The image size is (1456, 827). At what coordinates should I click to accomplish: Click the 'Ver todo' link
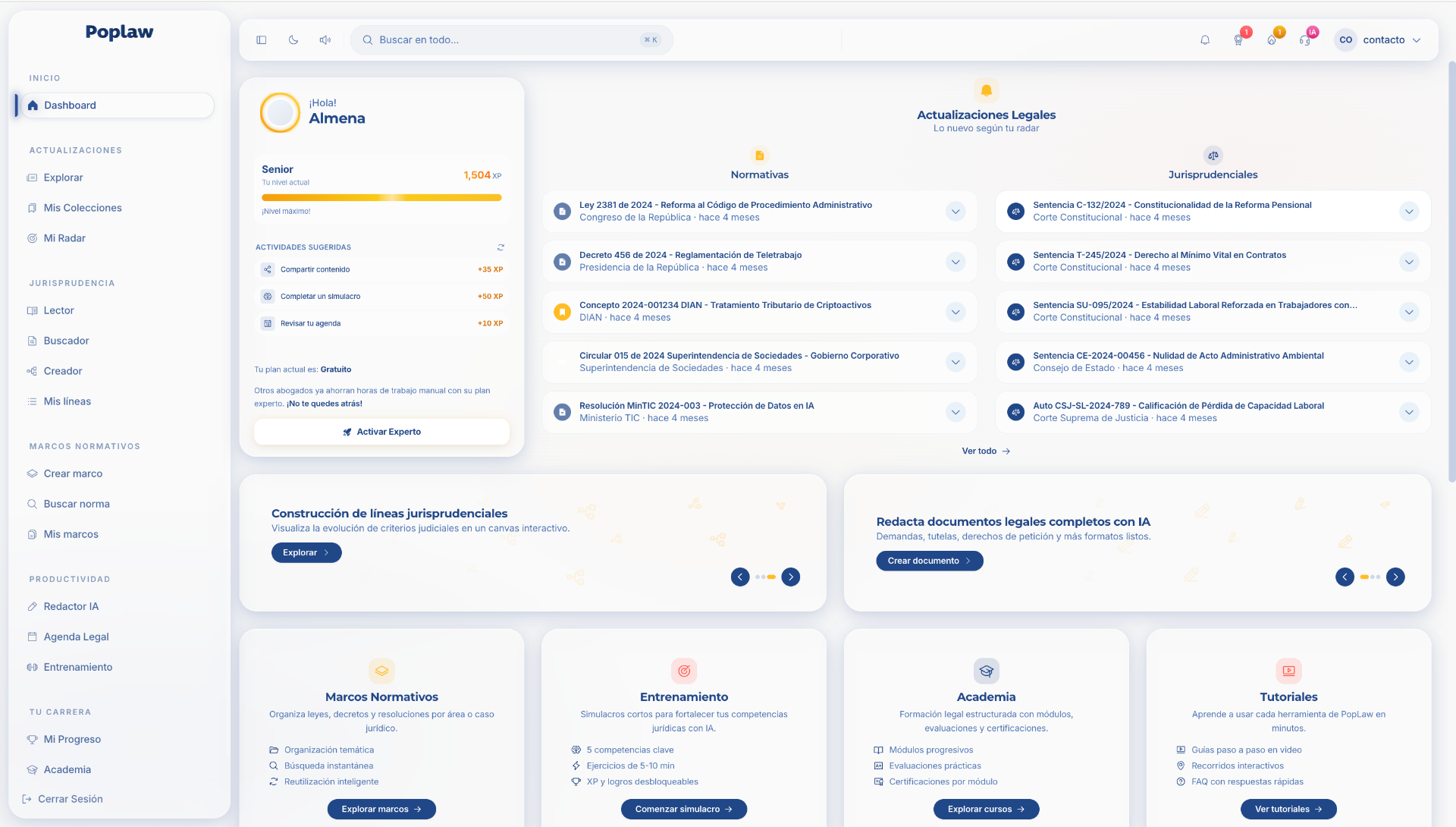(x=986, y=451)
